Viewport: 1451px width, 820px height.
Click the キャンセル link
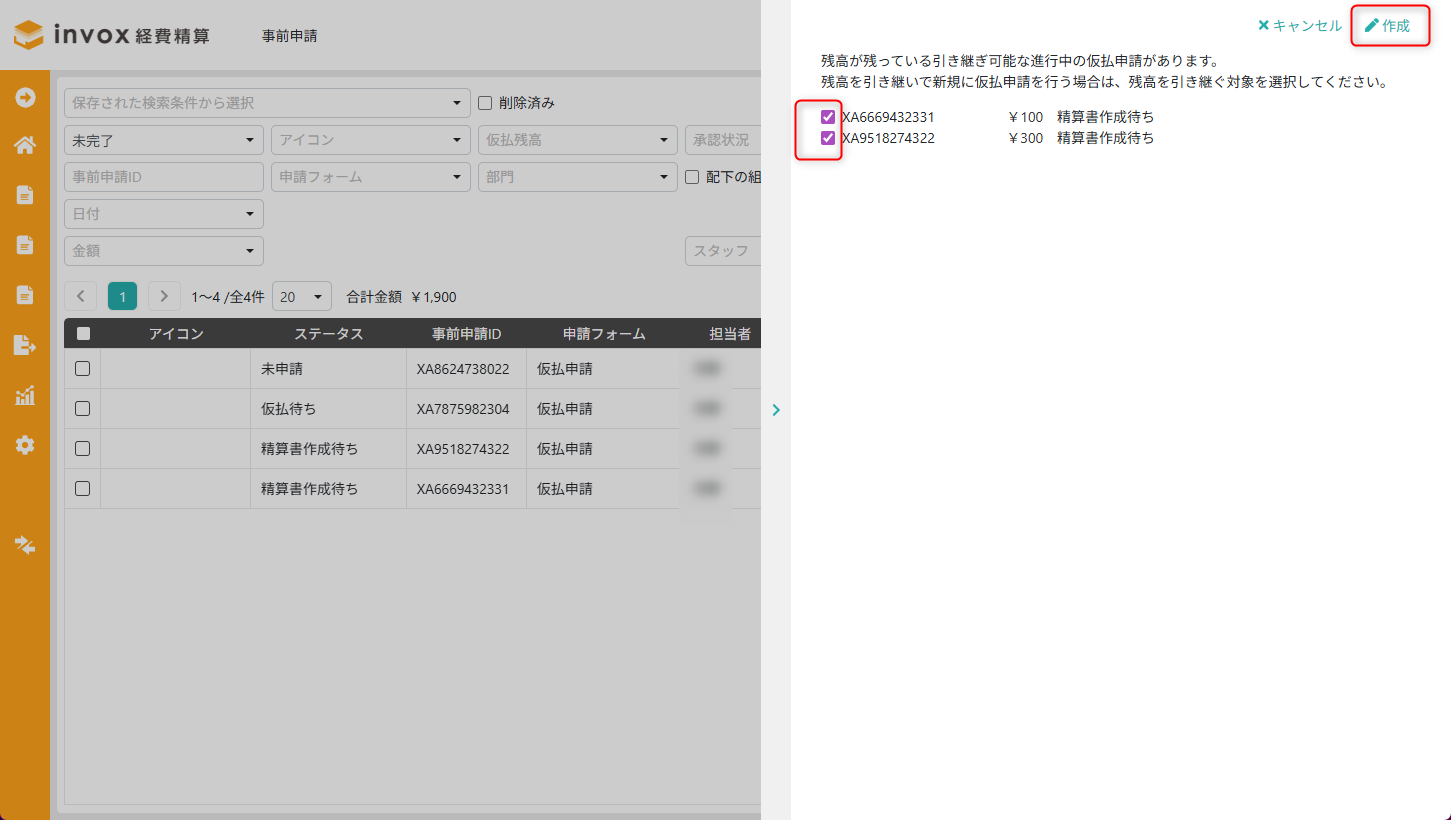click(1299, 26)
